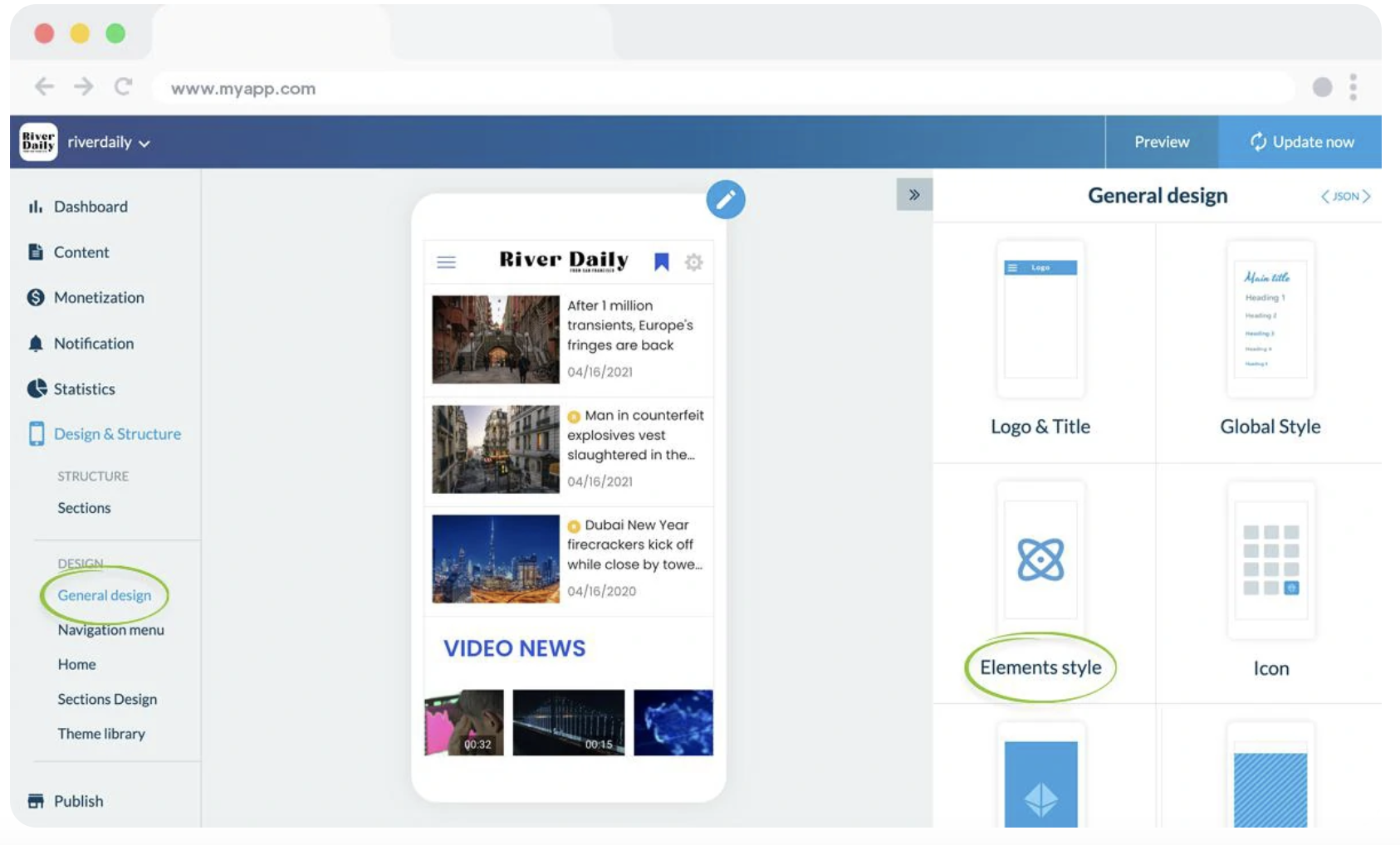Open Theme library menu item
The width and height of the screenshot is (1400, 845).
pos(101,734)
